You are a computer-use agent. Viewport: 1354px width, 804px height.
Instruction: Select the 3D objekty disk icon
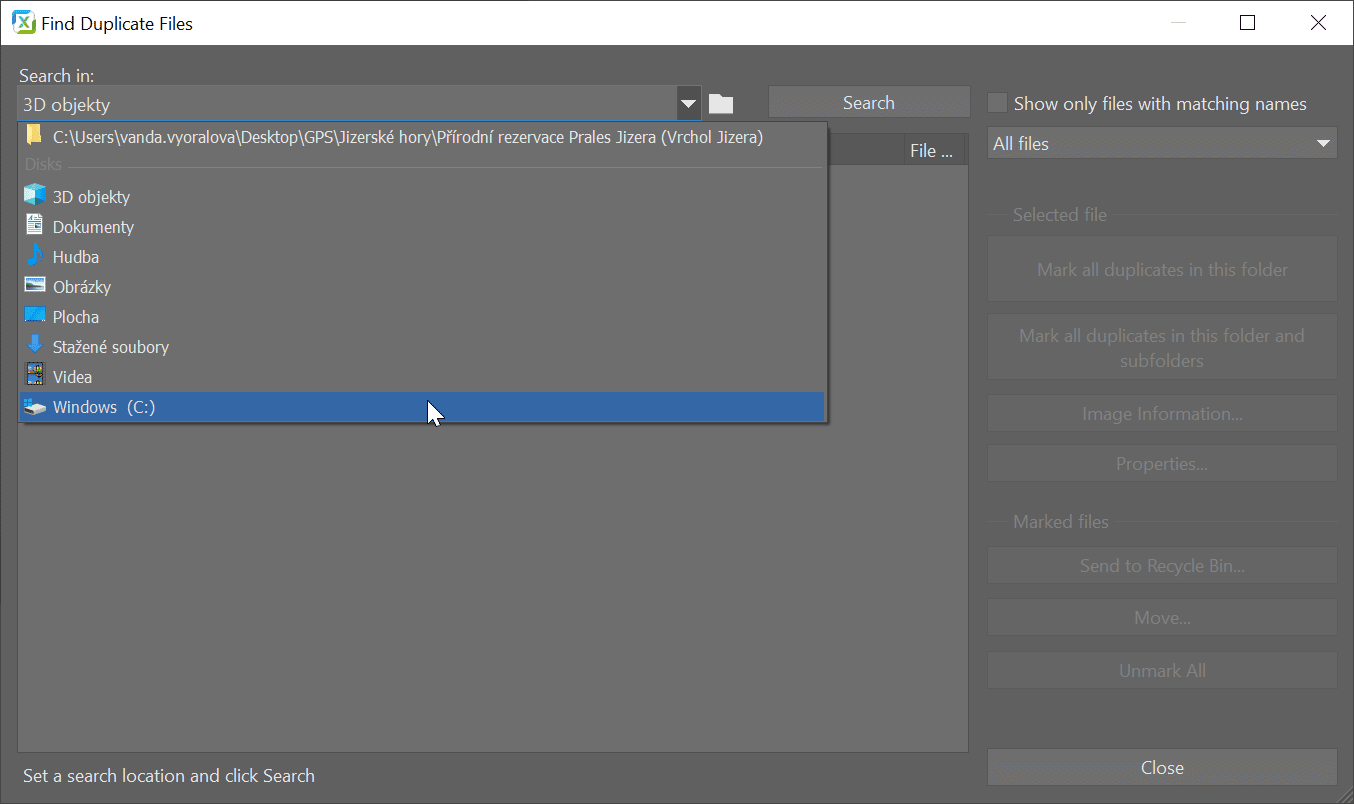(x=34, y=196)
